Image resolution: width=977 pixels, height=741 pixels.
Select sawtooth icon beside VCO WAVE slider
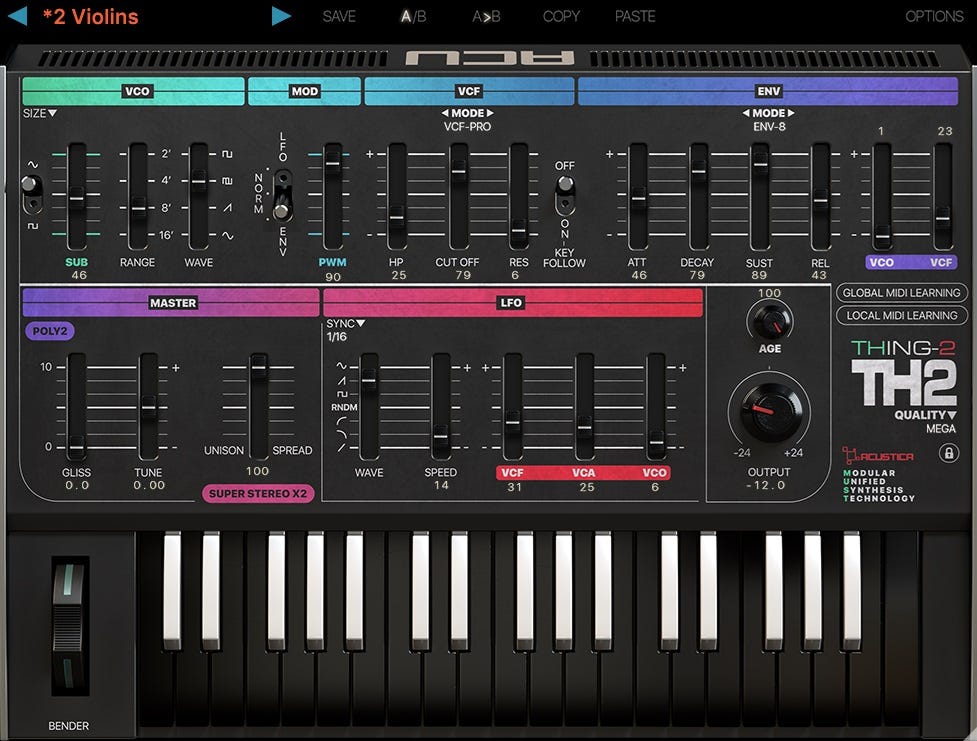tap(227, 208)
